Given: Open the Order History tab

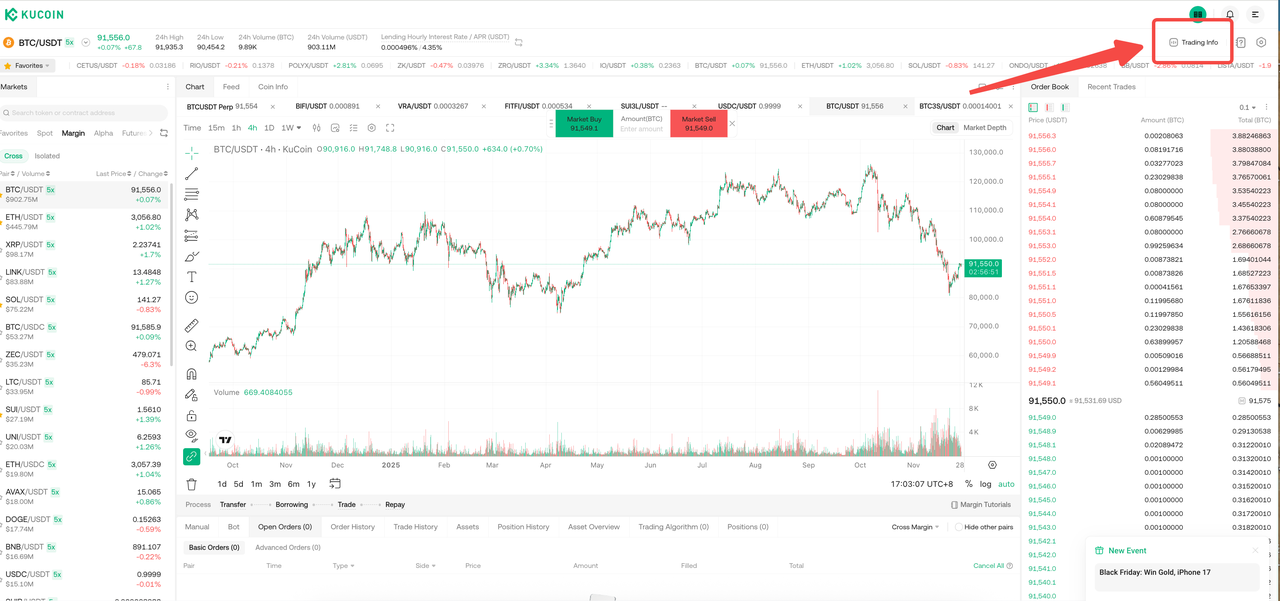Looking at the screenshot, I should pos(352,527).
